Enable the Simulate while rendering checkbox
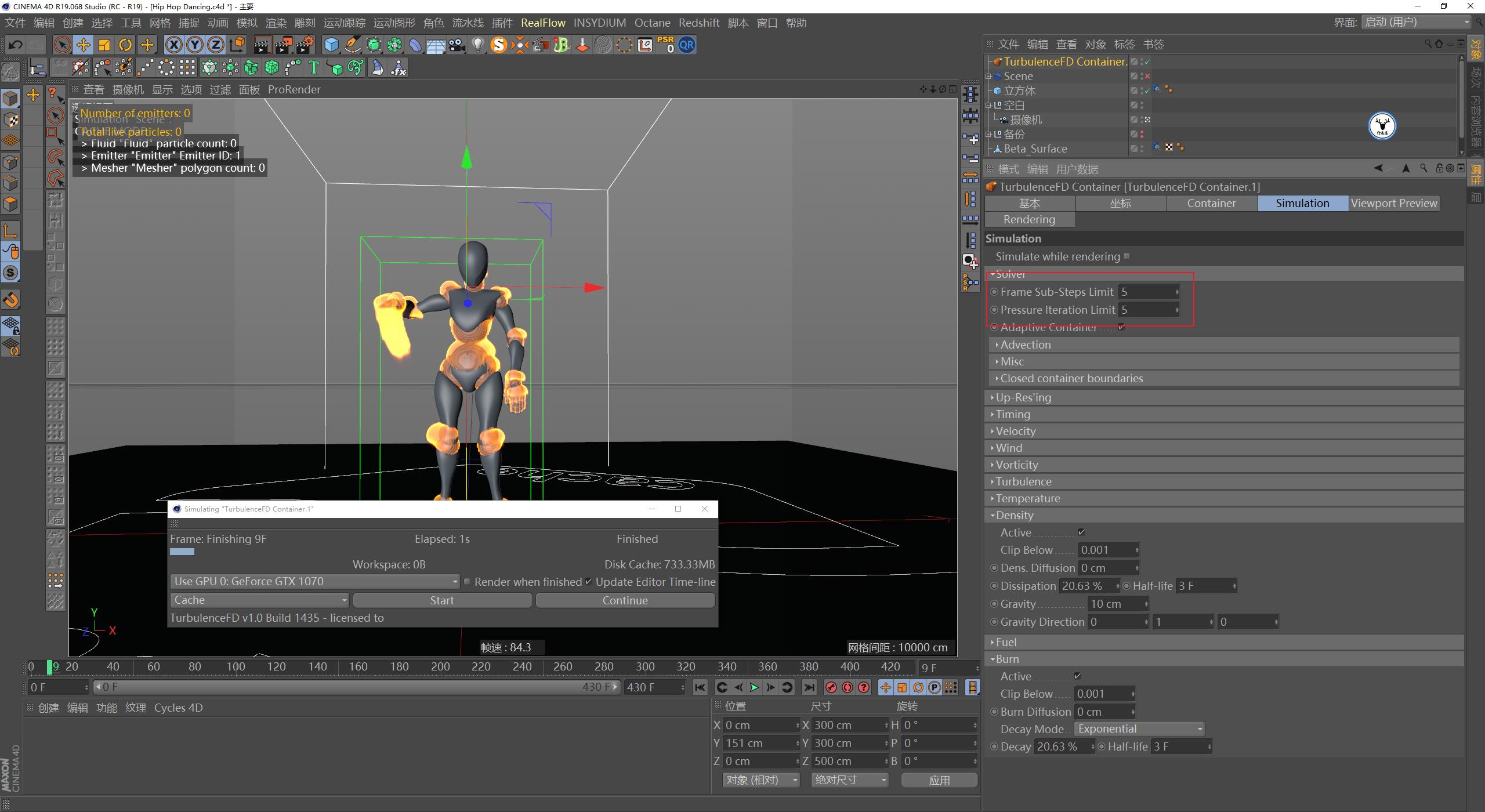Screen dimensions: 1485x812 pyautogui.click(x=1126, y=256)
